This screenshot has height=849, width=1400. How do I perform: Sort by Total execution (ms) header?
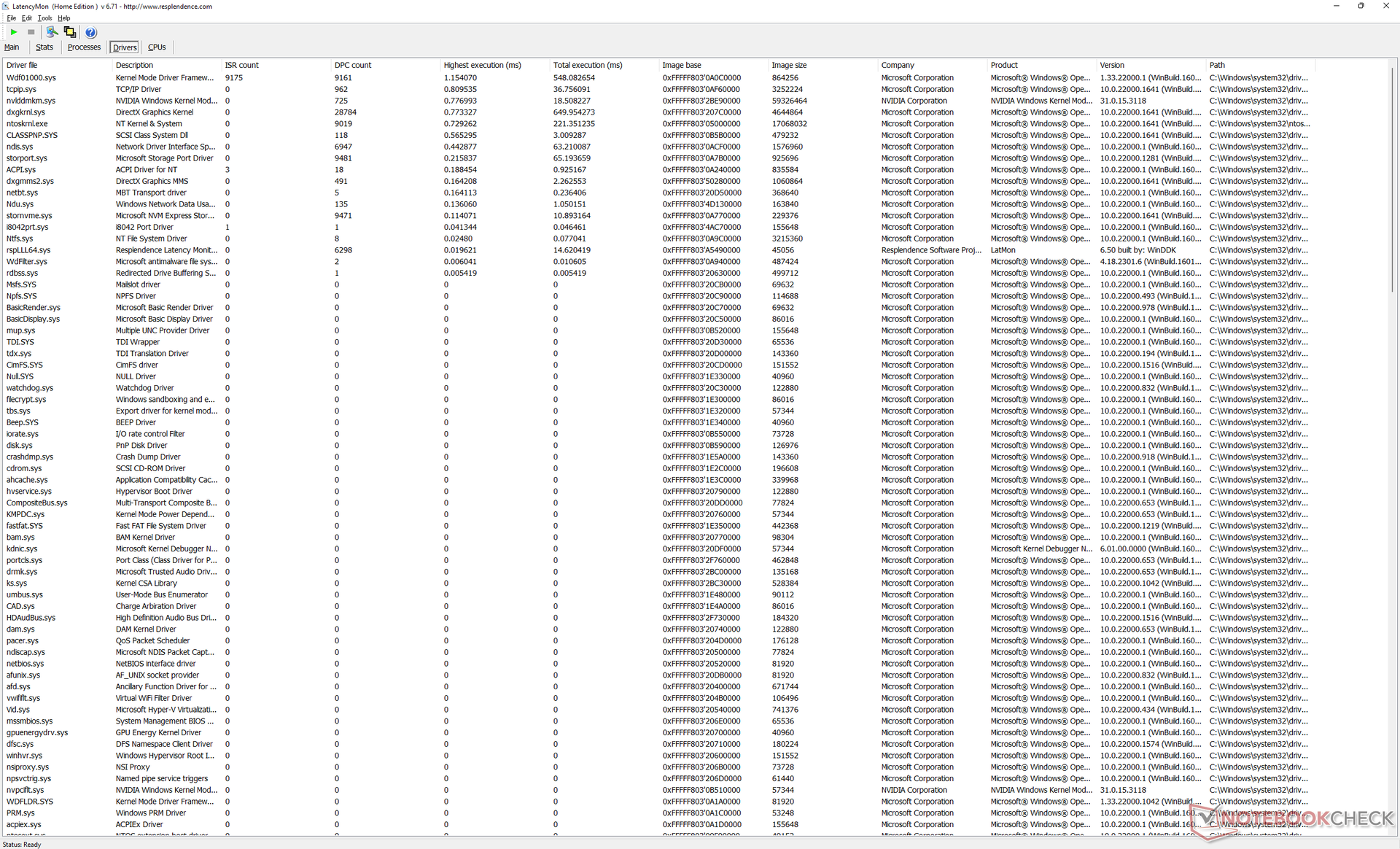point(604,65)
